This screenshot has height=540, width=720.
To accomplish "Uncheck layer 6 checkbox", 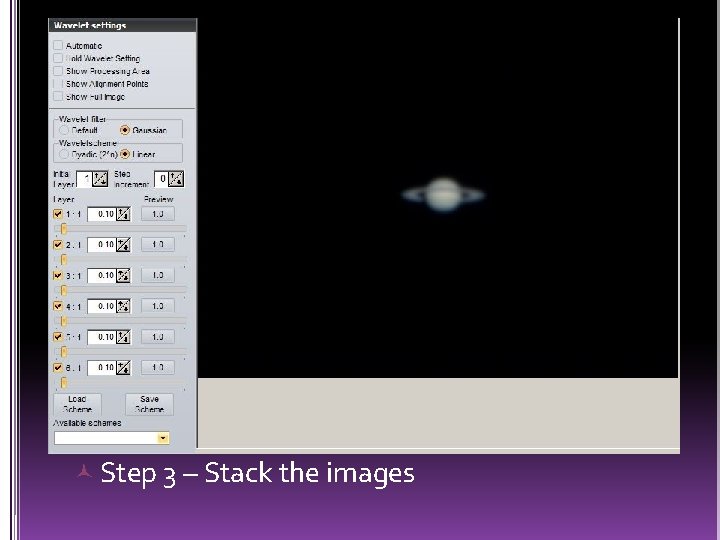I will 58,367.
